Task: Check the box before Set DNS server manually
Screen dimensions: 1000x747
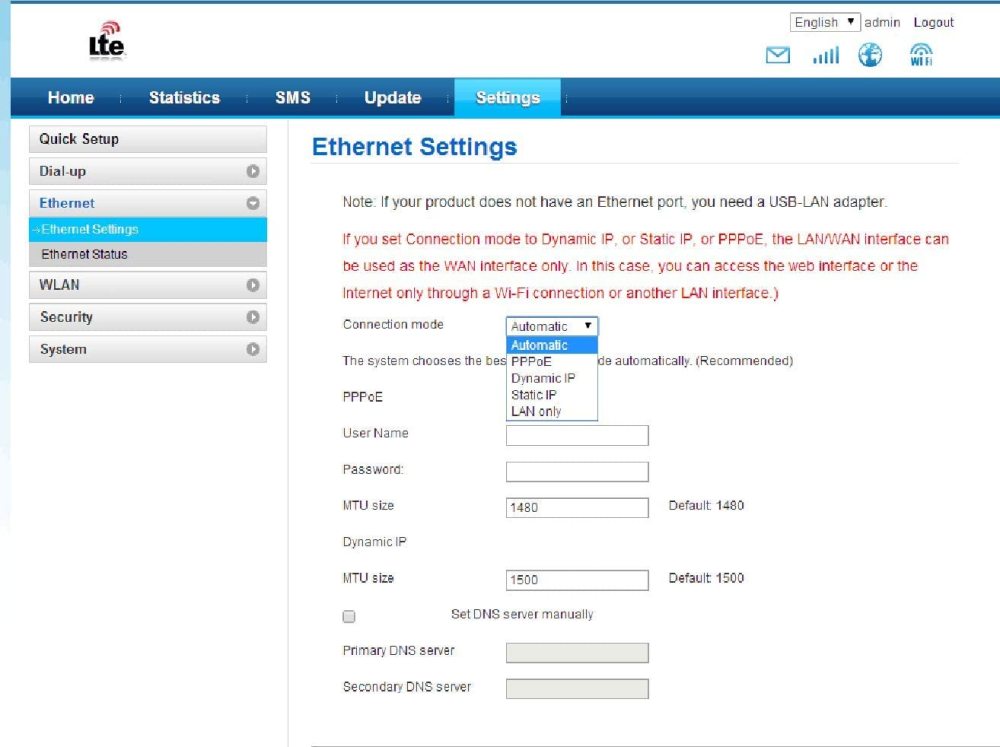Action: 349,616
